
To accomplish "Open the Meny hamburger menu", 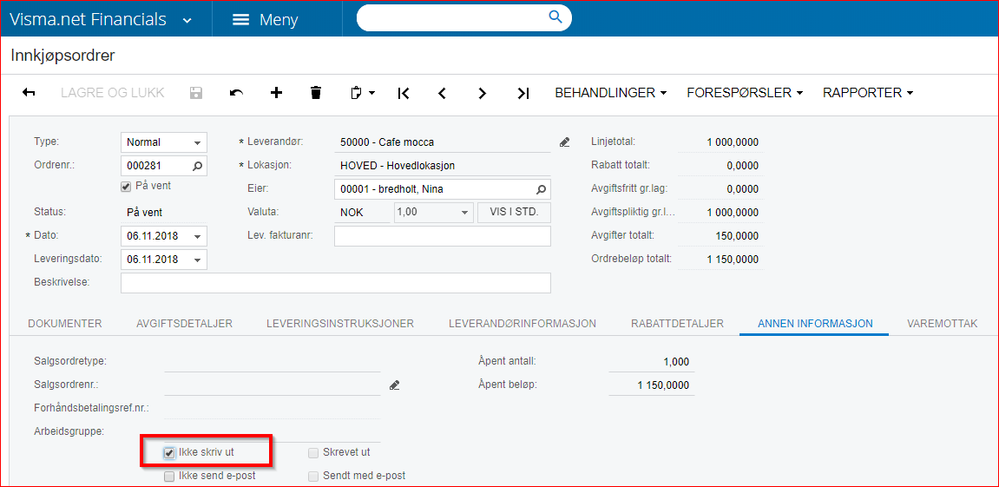I will coord(264,20).
